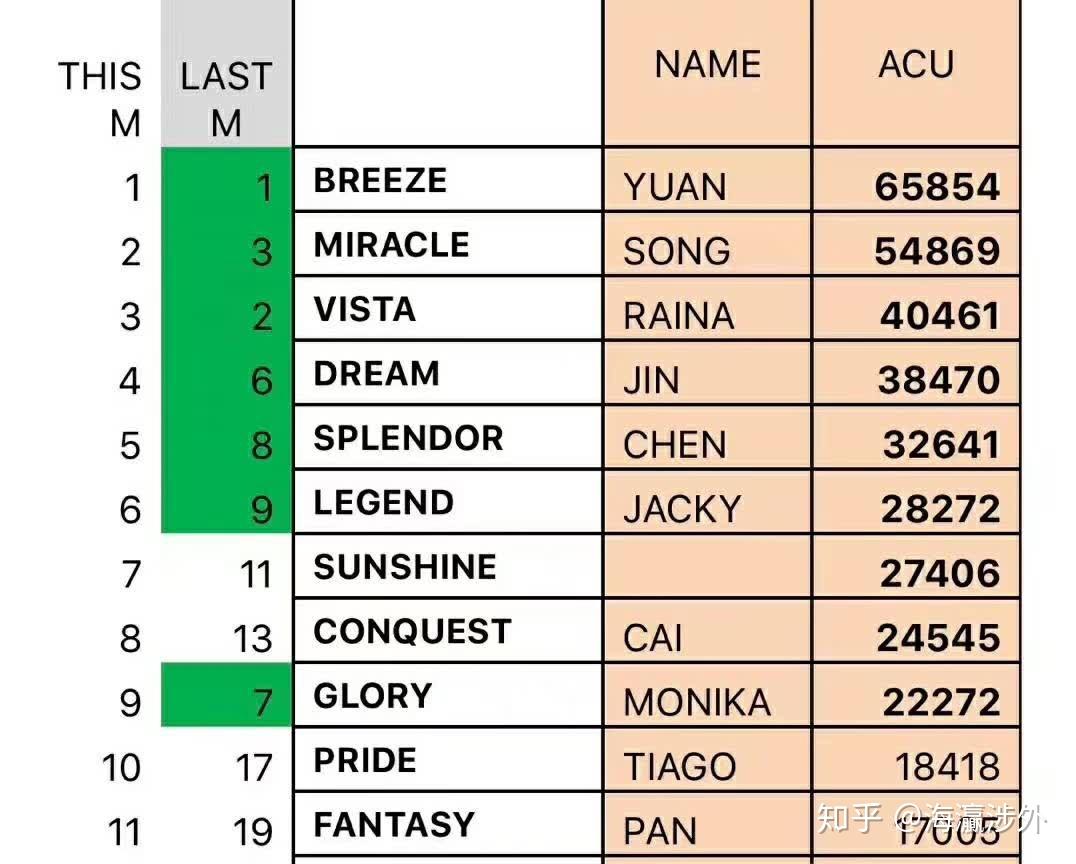Click the Zhihu watermark text
Image resolution: width=1076 pixels, height=864 pixels.
point(931,820)
